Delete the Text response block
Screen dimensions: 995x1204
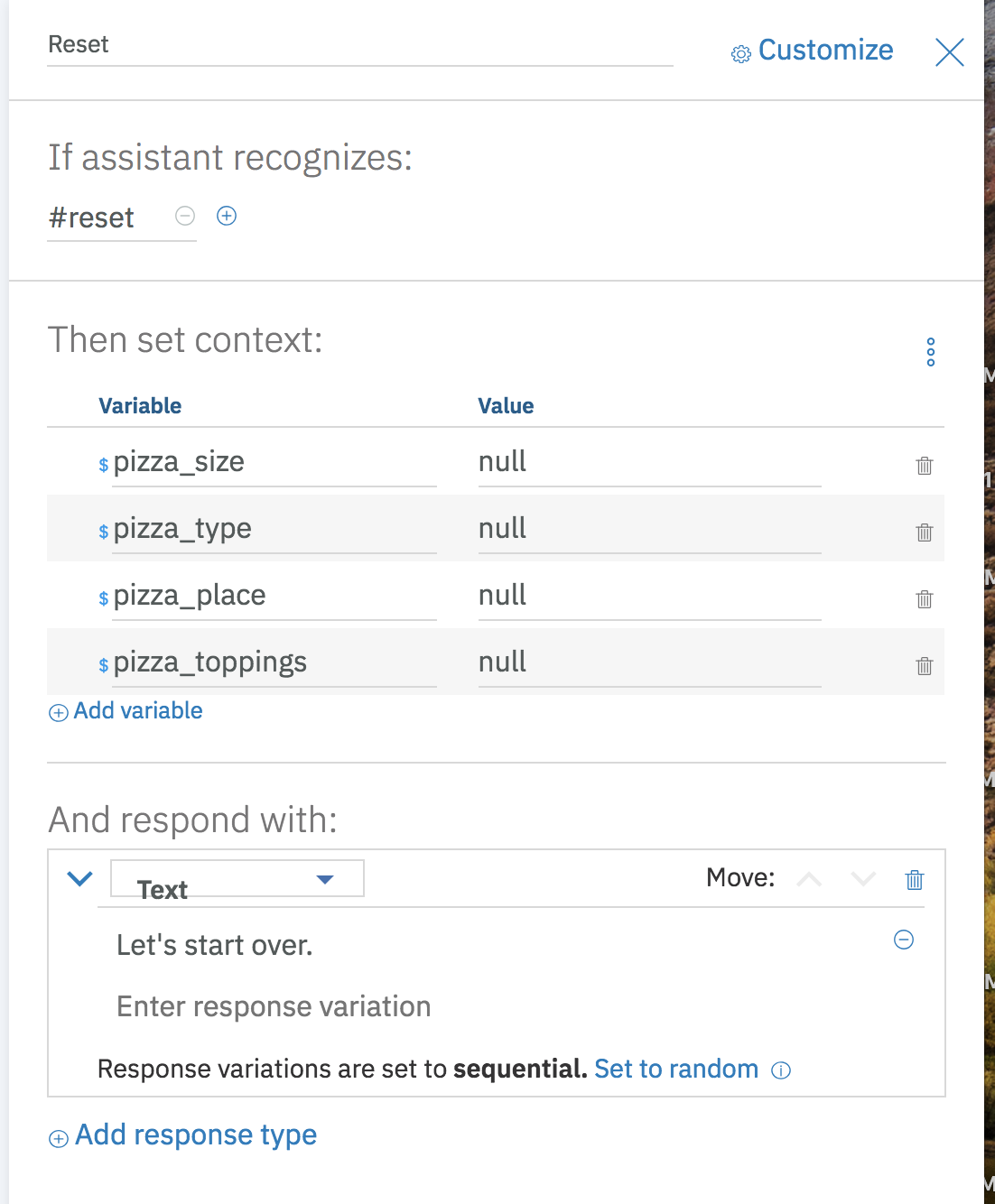[915, 879]
